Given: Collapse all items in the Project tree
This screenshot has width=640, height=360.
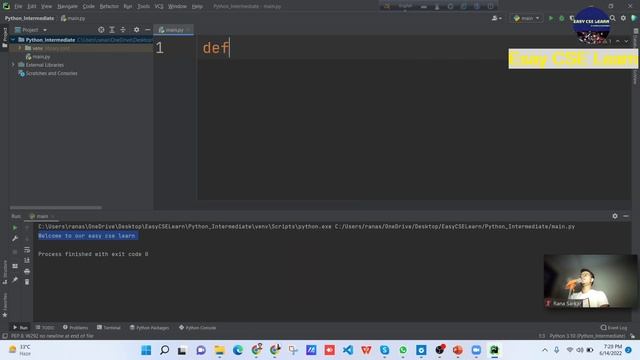Looking at the screenshot, I should (123, 30).
